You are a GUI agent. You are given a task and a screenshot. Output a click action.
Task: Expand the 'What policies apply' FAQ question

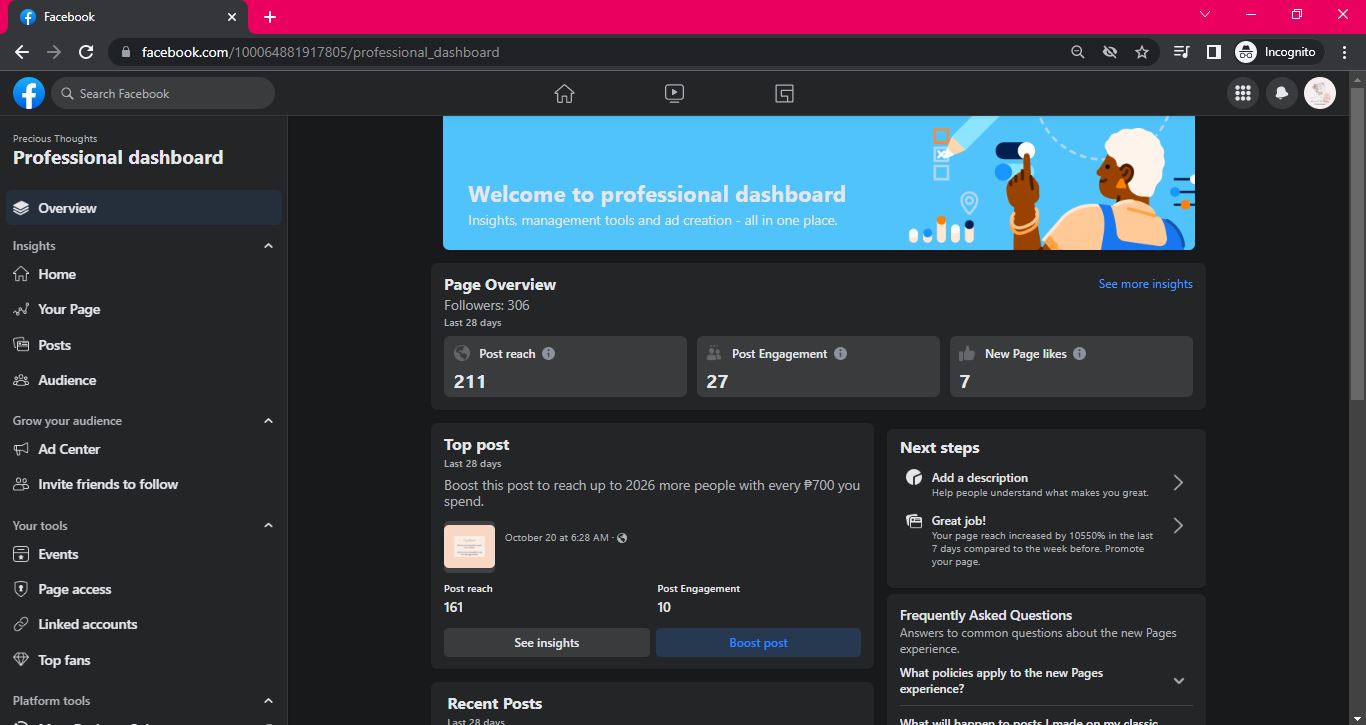[1179, 681]
